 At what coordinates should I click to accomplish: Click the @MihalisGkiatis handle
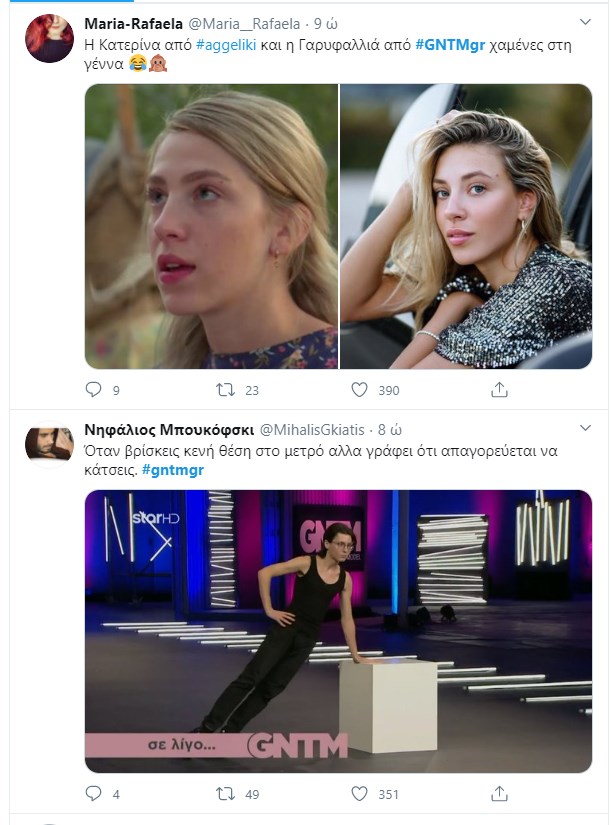[x=319, y=430]
